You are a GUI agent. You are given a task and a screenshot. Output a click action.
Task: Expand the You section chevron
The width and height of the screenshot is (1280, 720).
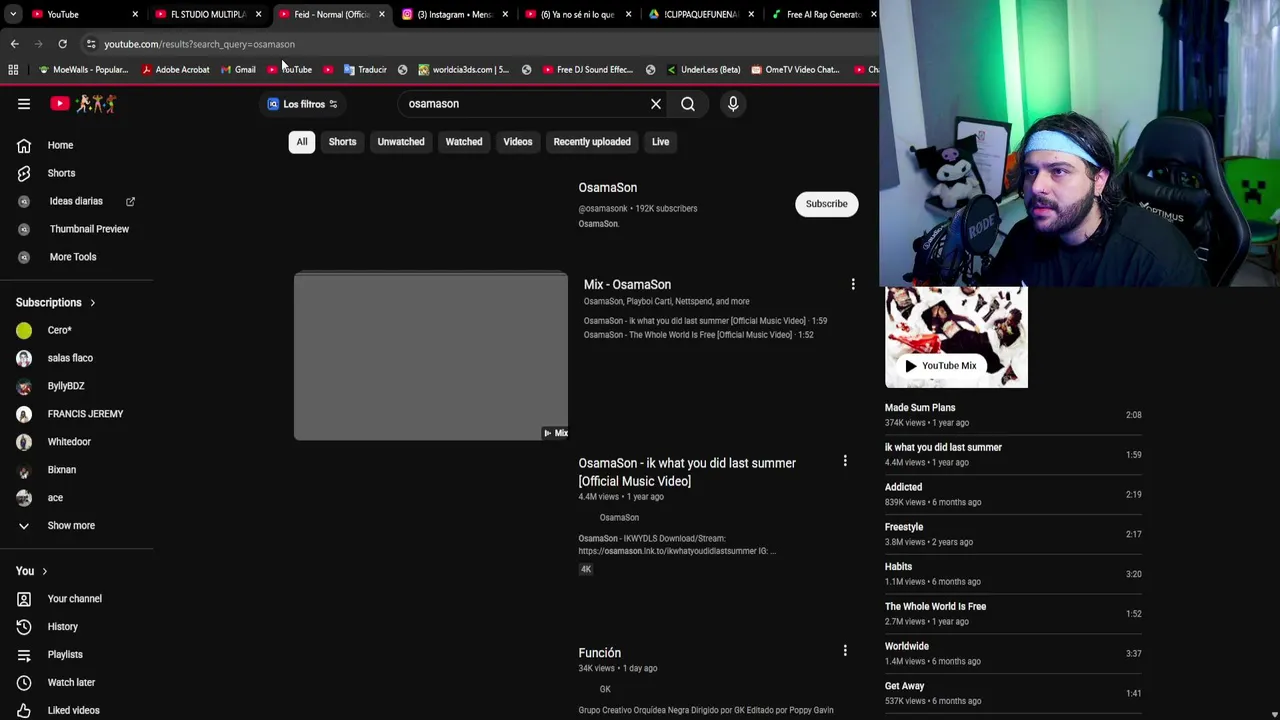[44, 571]
